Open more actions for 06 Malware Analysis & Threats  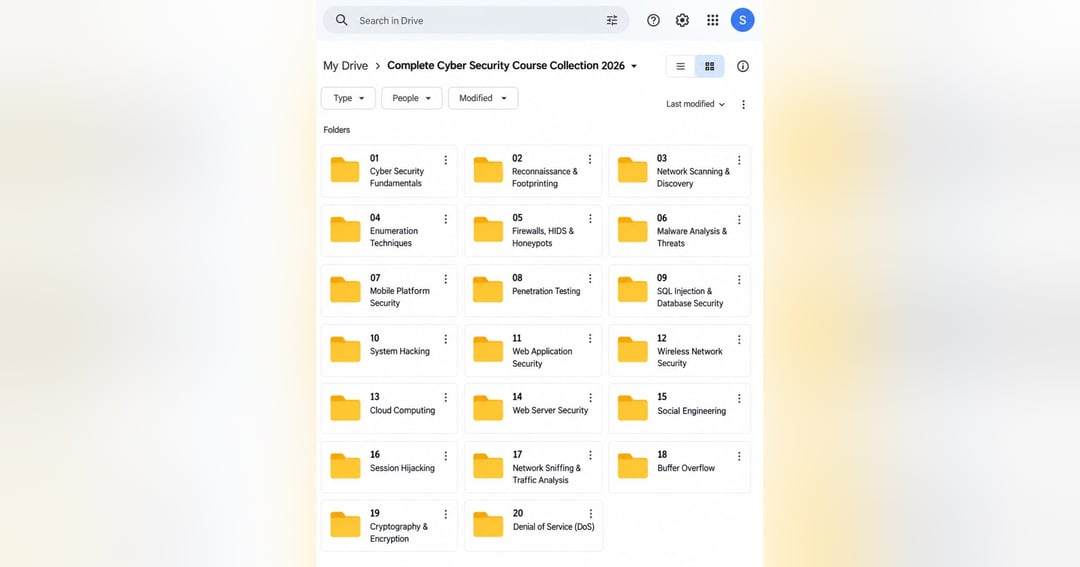[739, 220]
